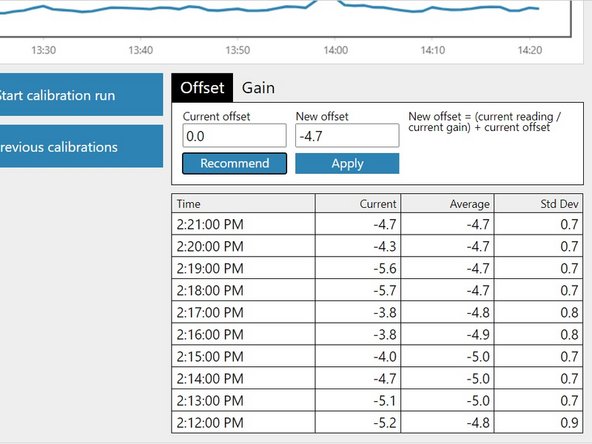The height and width of the screenshot is (444, 592).
Task: Apply the new offset value
Action: [347, 163]
